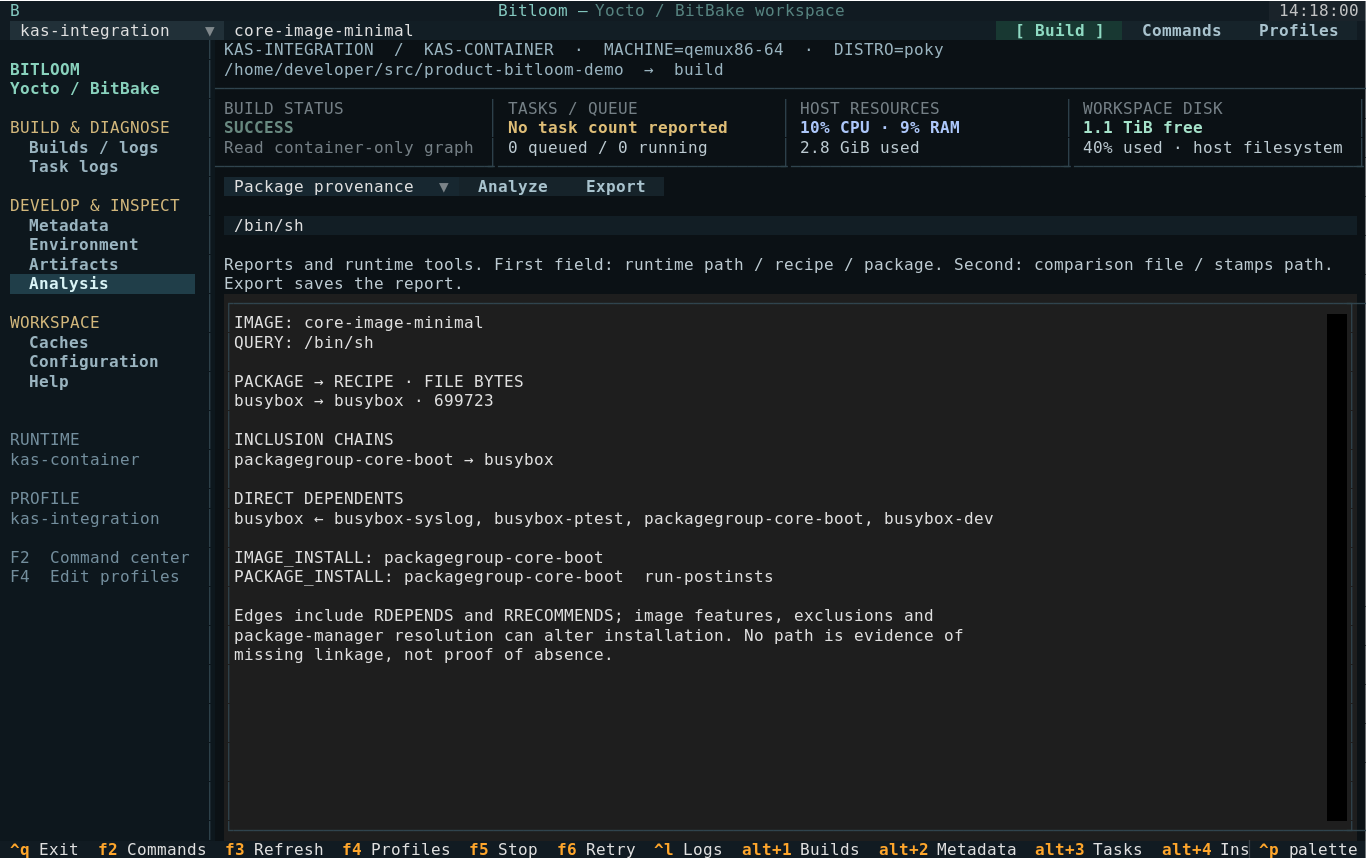Open the Commands tab
The height and width of the screenshot is (858, 1366).
point(1181,31)
